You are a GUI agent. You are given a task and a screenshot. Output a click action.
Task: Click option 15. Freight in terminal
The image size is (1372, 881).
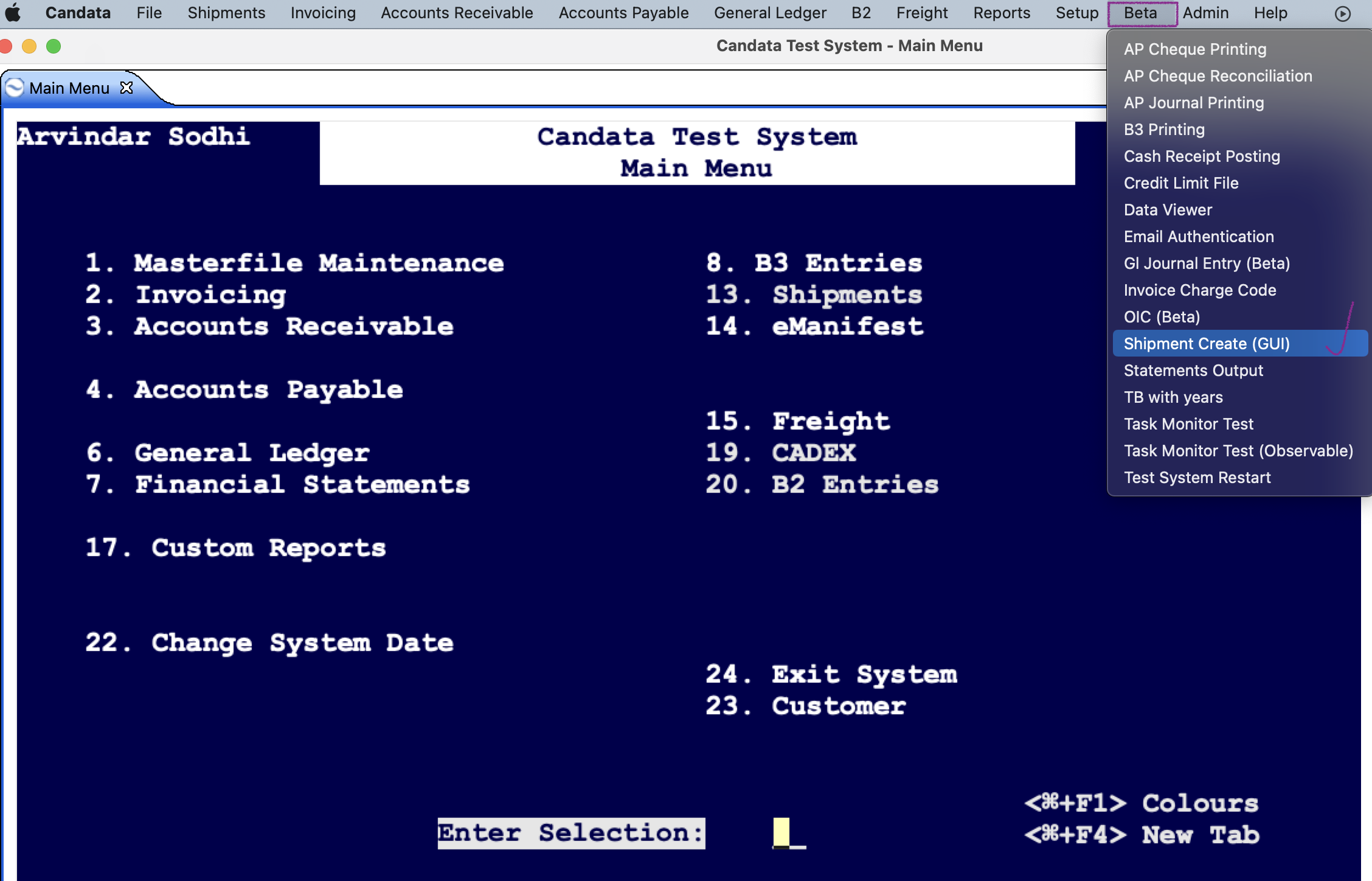click(x=798, y=421)
